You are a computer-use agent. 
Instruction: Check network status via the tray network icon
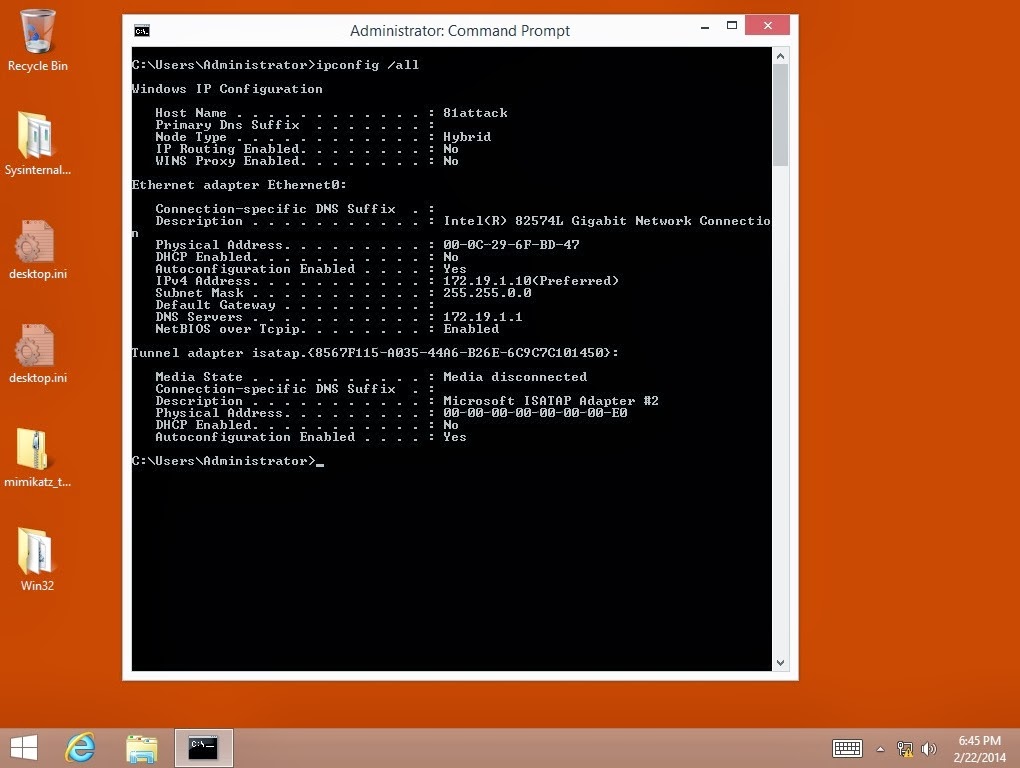(903, 748)
